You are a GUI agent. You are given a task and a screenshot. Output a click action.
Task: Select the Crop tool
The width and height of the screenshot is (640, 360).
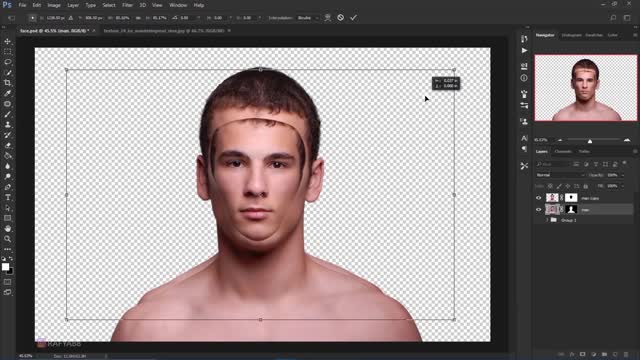coord(7,83)
